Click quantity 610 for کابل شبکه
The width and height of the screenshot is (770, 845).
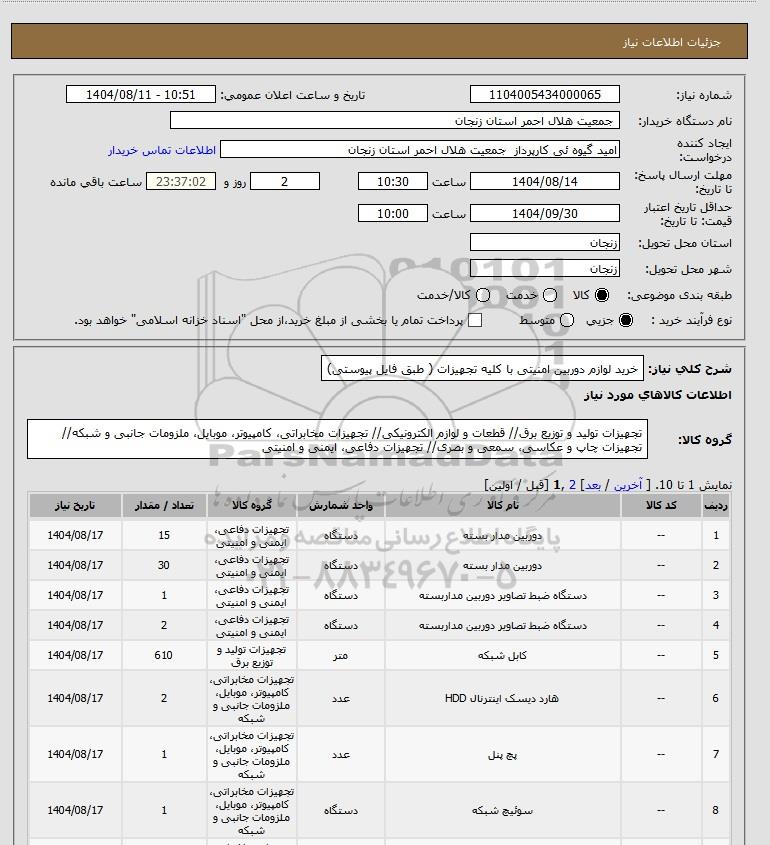point(163,655)
